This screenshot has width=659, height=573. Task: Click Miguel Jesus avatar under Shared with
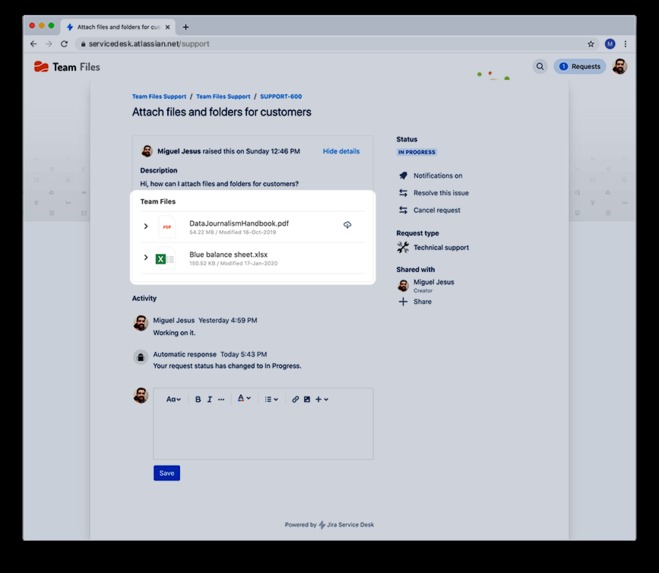[x=403, y=285]
